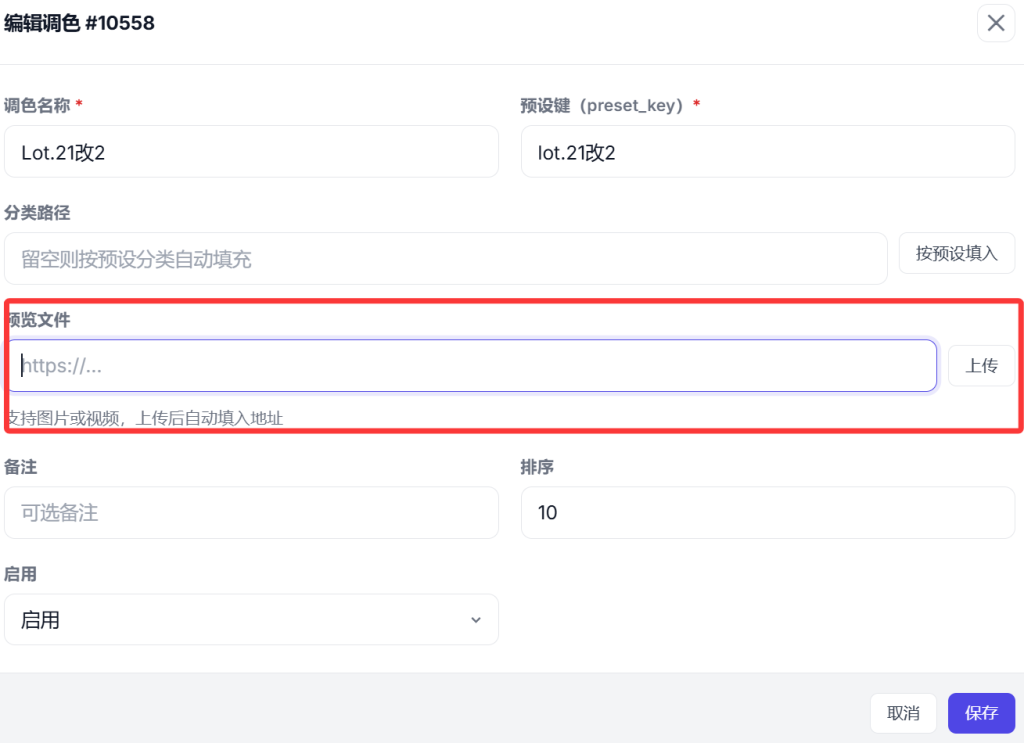The width and height of the screenshot is (1024, 743).
Task: Click the 排序 label text
Action: click(537, 467)
